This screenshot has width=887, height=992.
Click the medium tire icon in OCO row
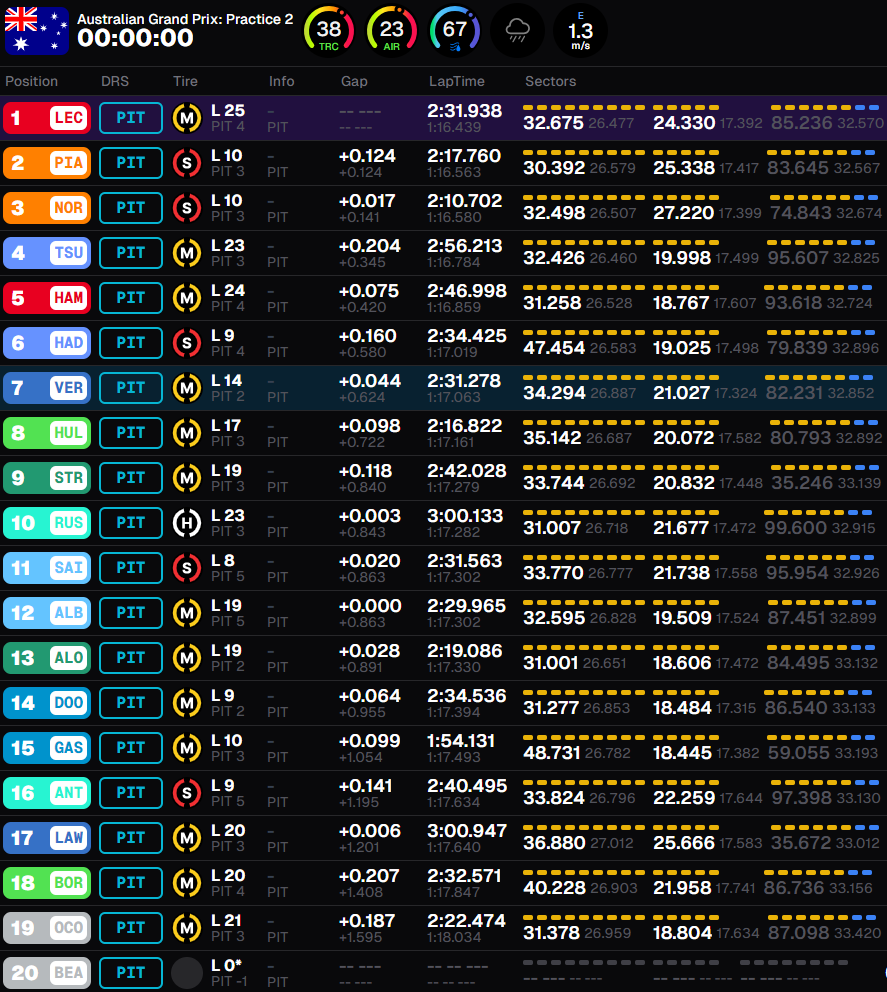click(187, 927)
